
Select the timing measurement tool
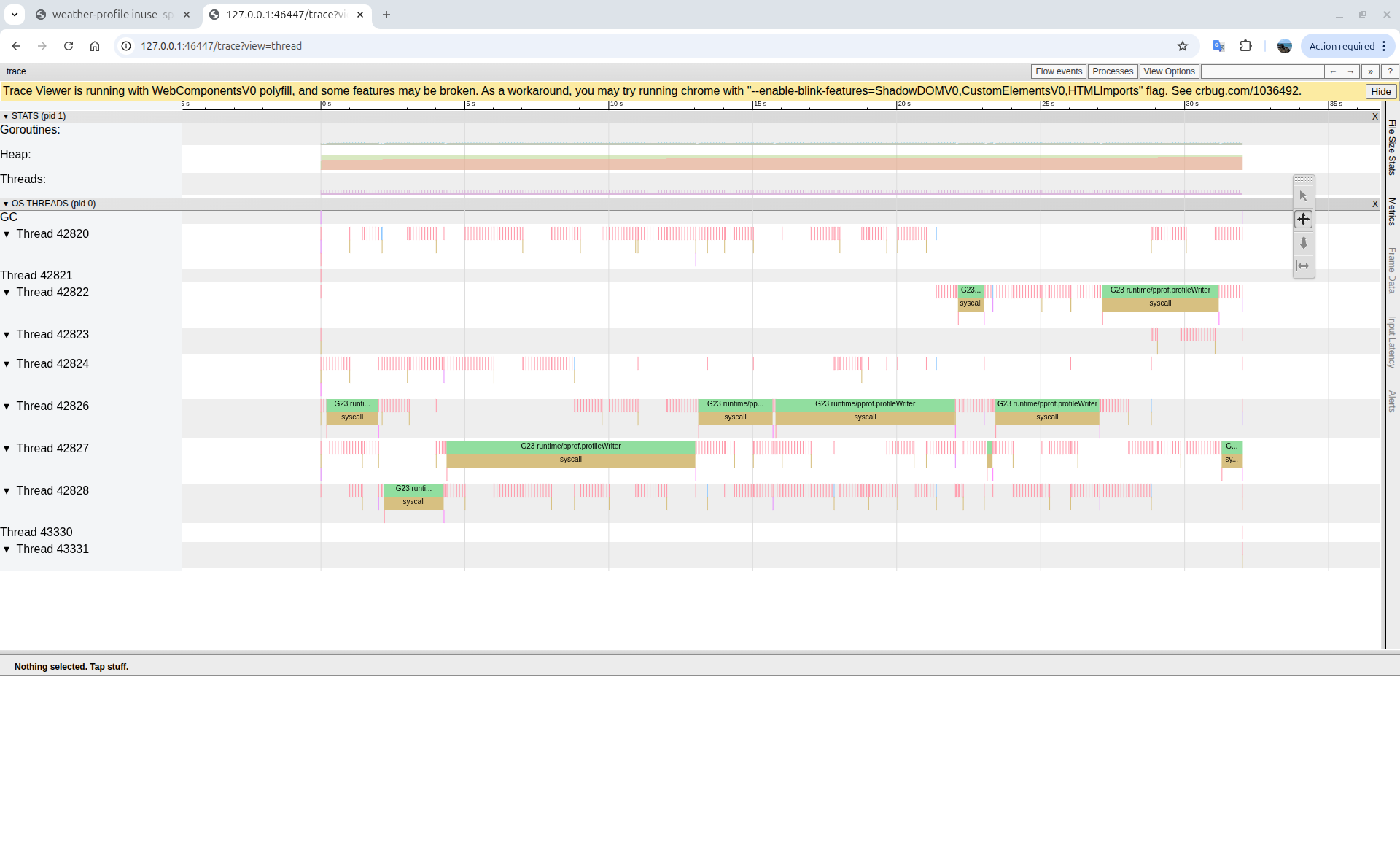1303,266
